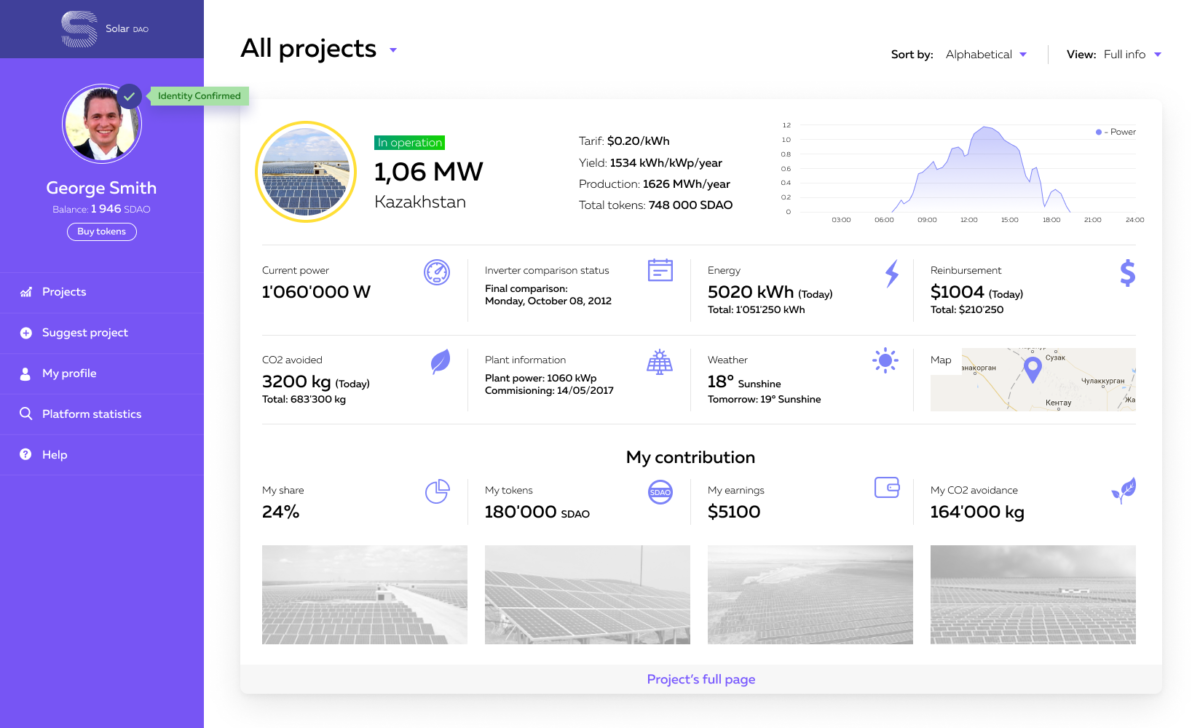Click the Current power gauge icon

click(x=437, y=272)
